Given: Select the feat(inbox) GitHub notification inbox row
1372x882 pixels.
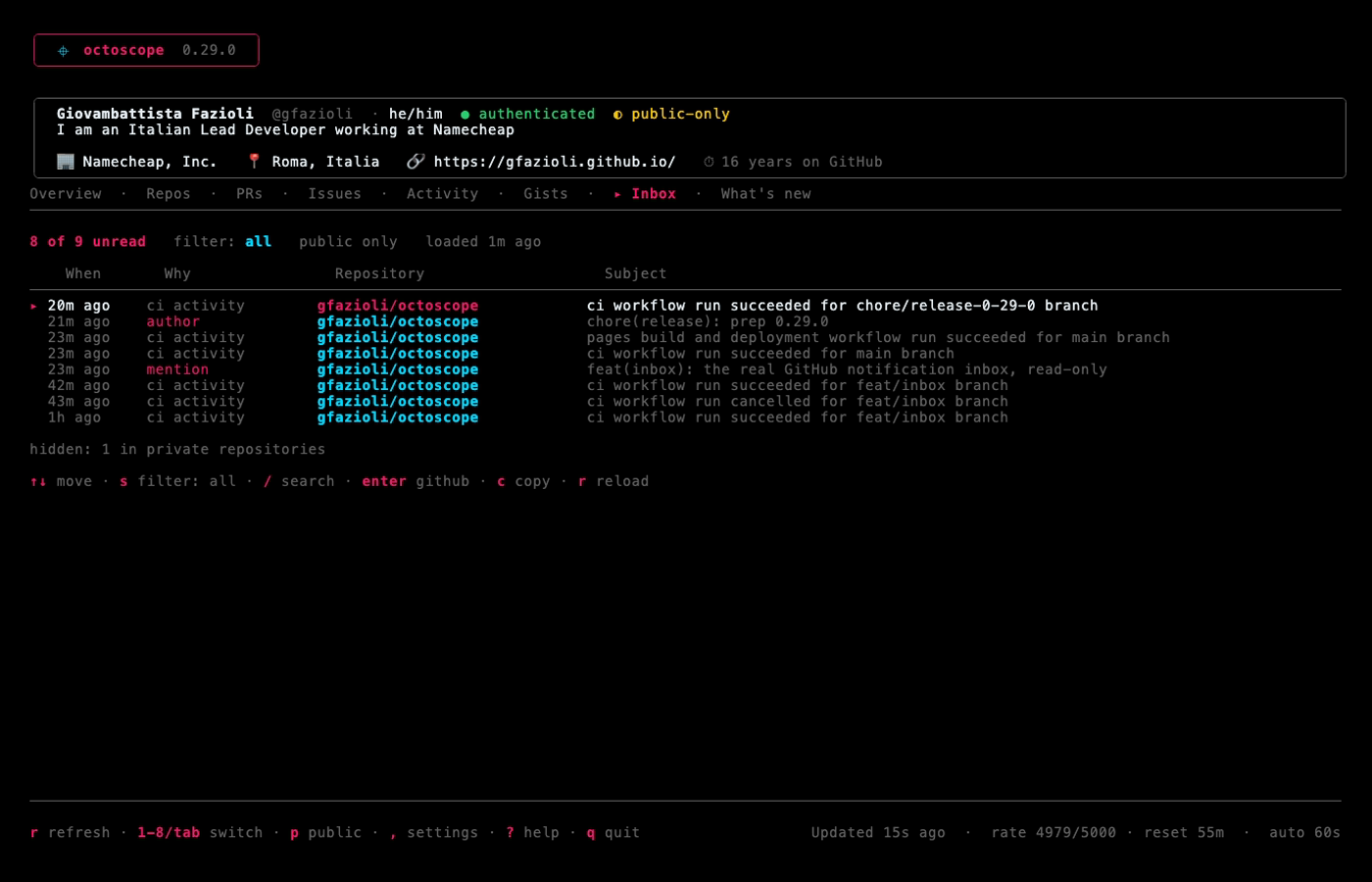Looking at the screenshot, I should (x=685, y=369).
